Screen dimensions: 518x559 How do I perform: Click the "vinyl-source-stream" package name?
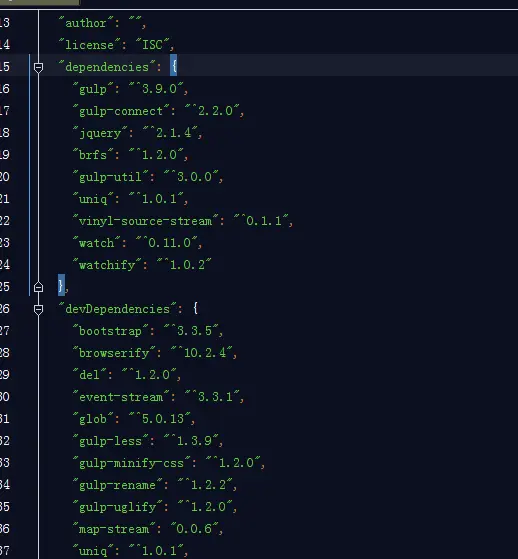pos(145,221)
